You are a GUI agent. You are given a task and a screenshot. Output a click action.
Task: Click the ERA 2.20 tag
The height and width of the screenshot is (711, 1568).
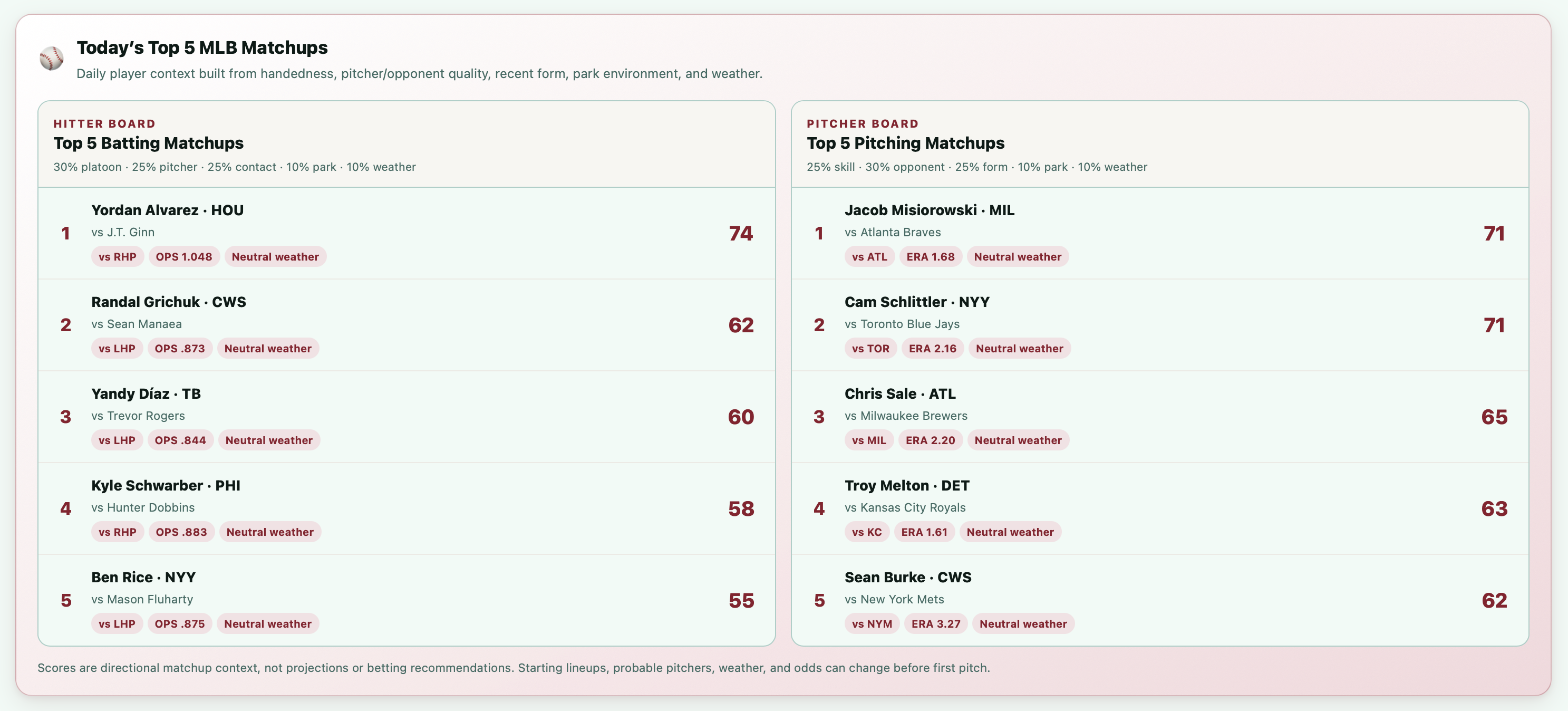pos(930,440)
